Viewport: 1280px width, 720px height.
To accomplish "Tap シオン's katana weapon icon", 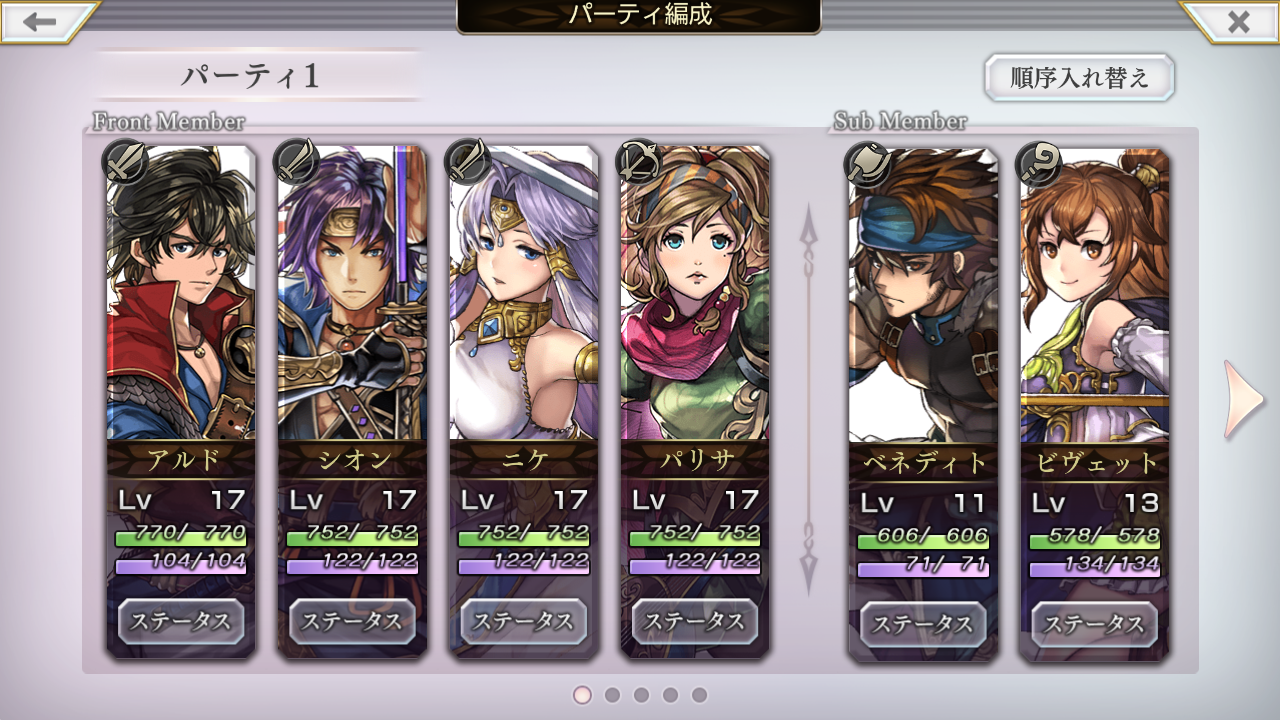I will click(x=297, y=162).
